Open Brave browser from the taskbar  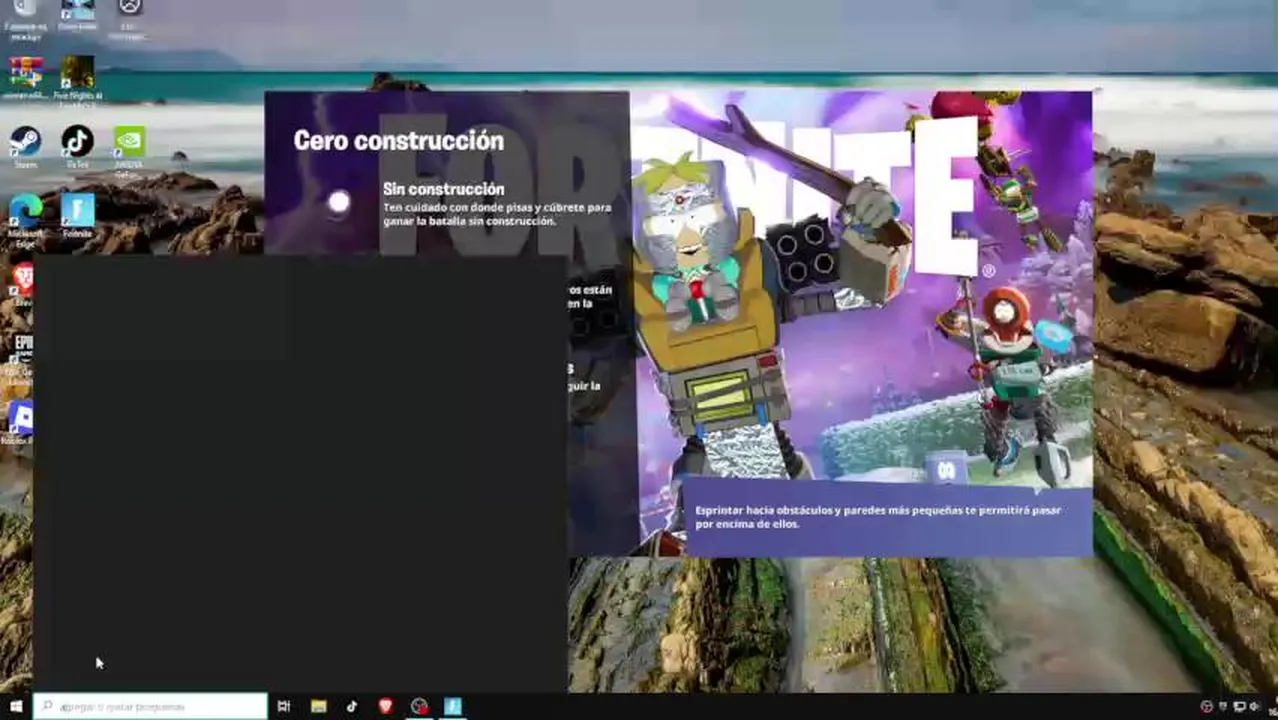point(386,706)
